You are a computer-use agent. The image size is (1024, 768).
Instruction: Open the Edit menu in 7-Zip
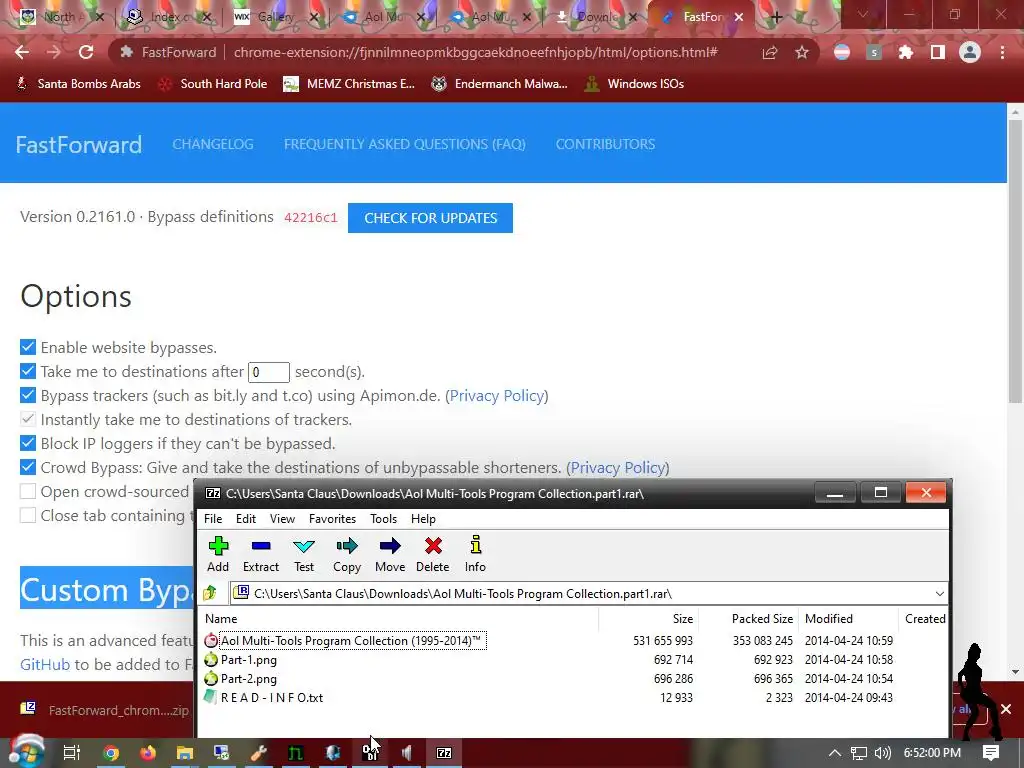[x=246, y=519]
